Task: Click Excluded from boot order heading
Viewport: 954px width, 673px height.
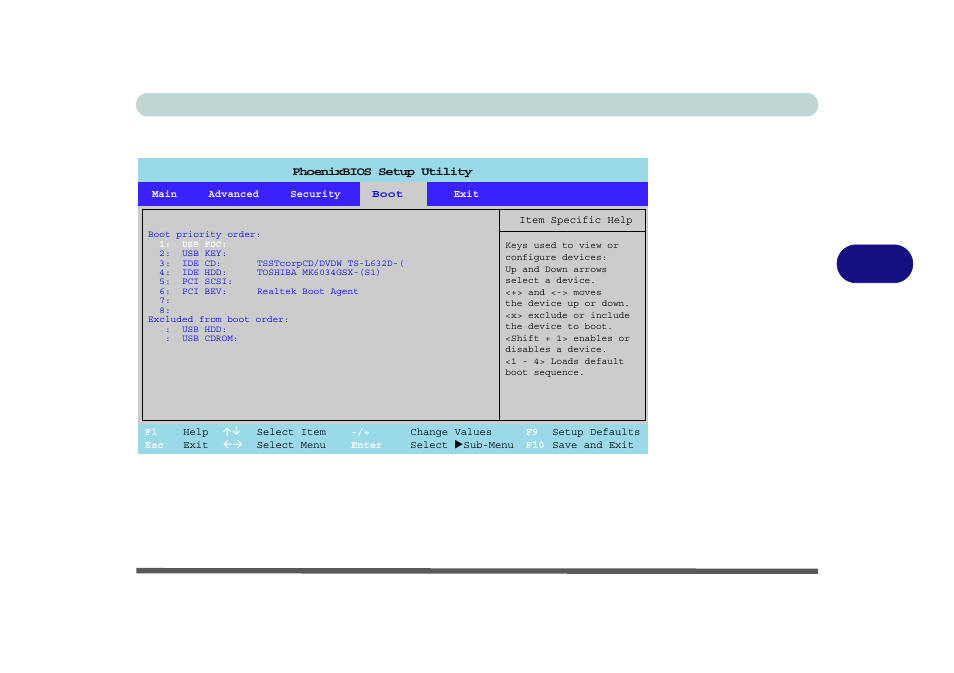Action: [x=218, y=319]
